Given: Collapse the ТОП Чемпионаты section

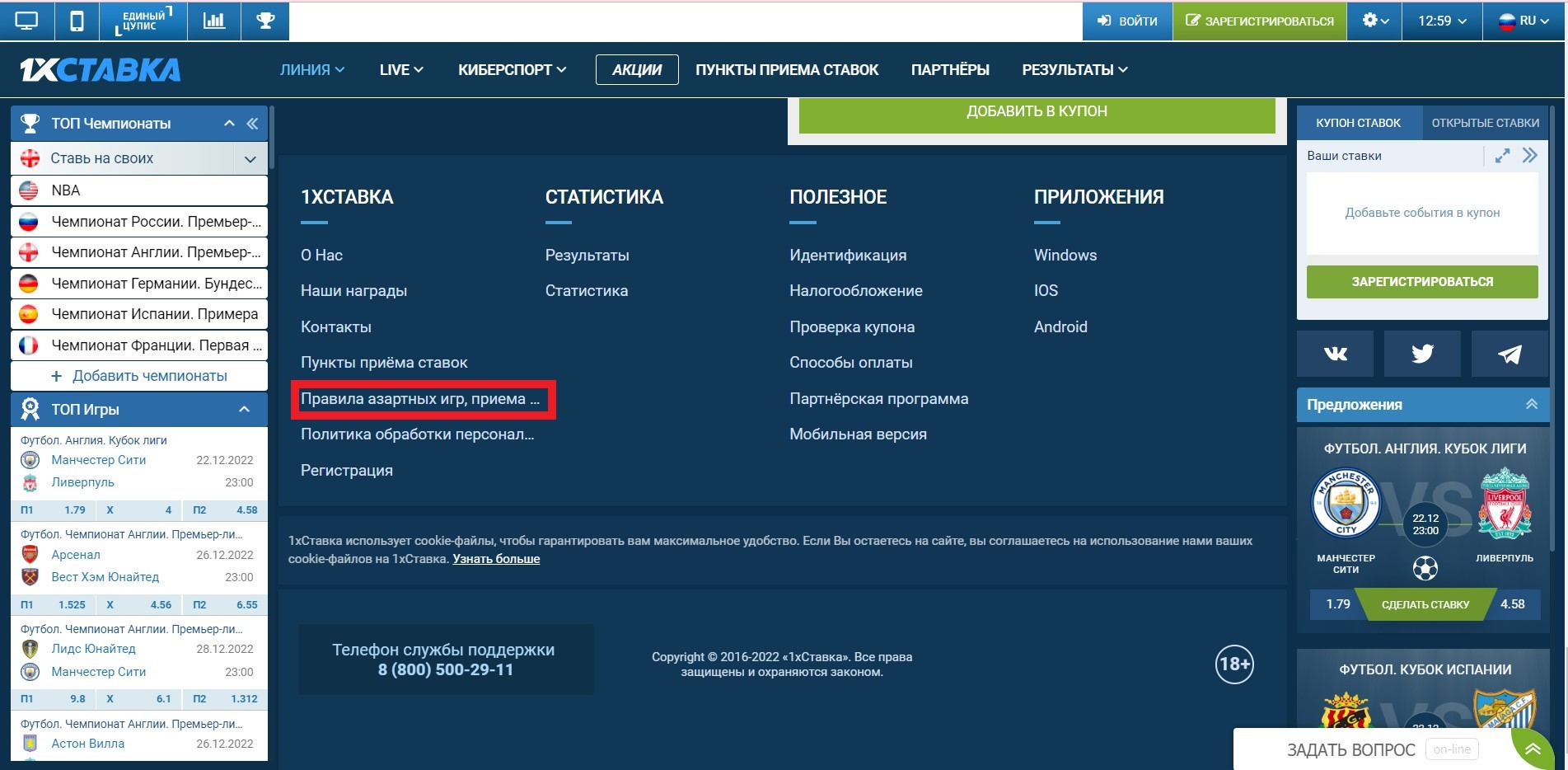Looking at the screenshot, I should [229, 124].
